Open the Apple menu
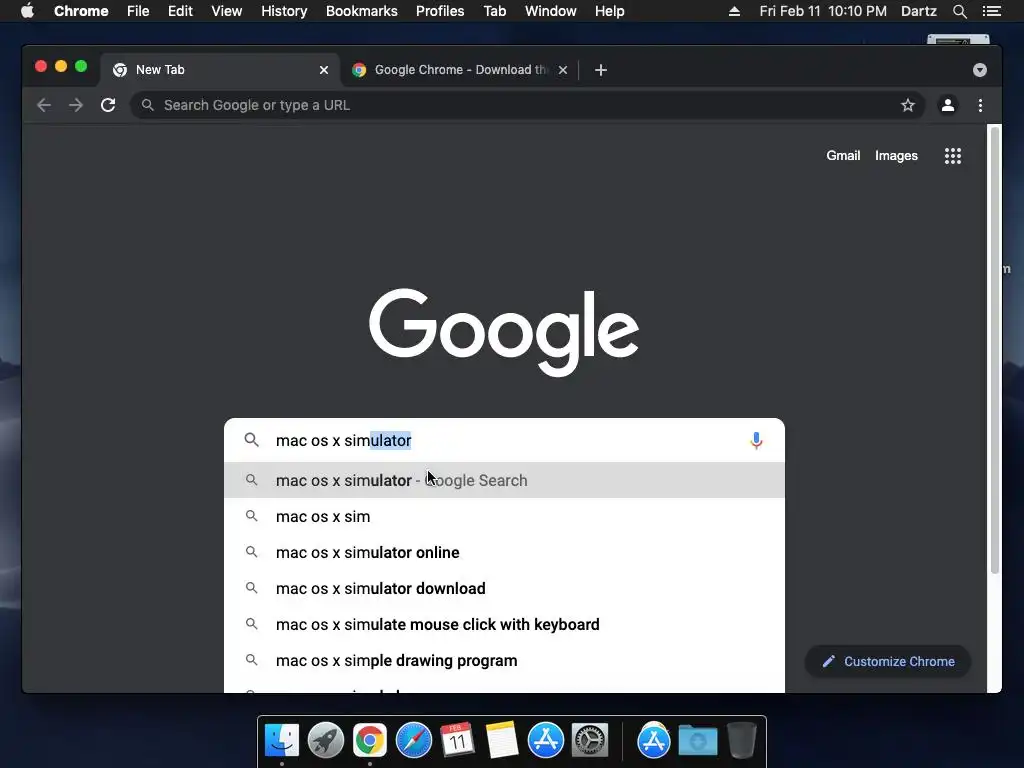The width and height of the screenshot is (1024, 768). tap(27, 11)
